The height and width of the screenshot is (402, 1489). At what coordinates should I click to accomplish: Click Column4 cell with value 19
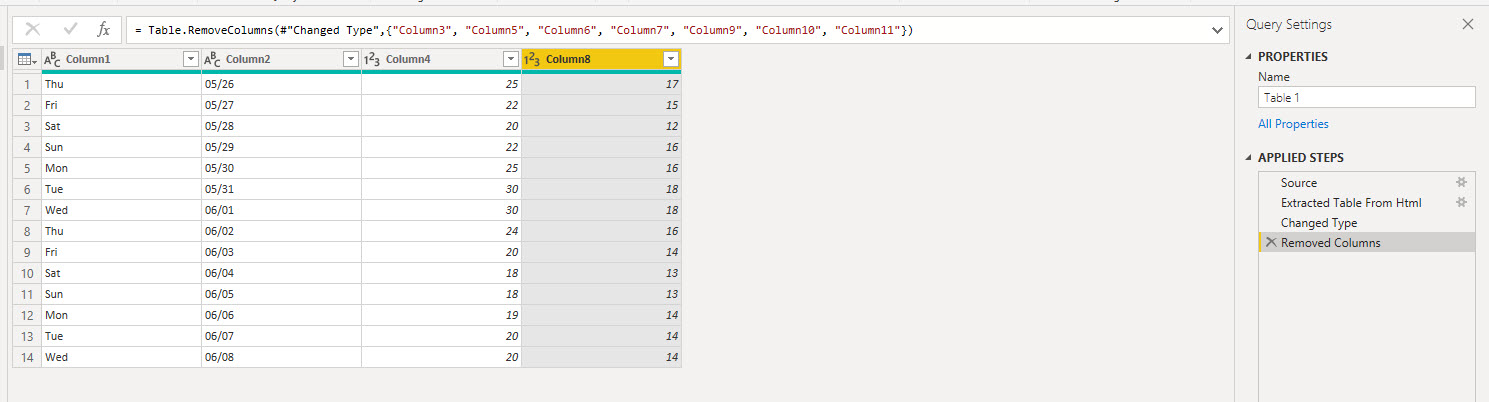(x=441, y=315)
